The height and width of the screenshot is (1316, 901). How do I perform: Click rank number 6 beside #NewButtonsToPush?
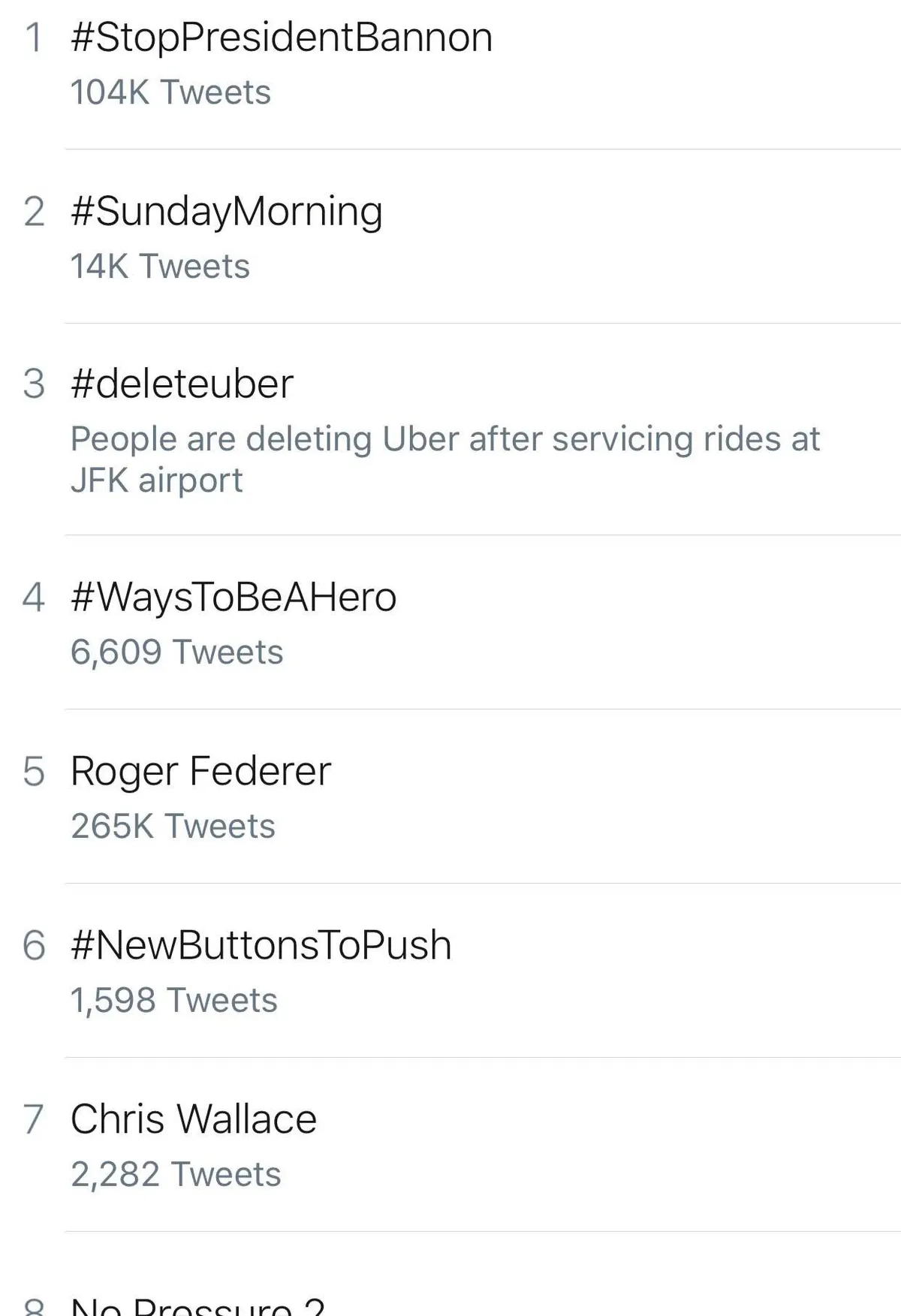(x=34, y=945)
